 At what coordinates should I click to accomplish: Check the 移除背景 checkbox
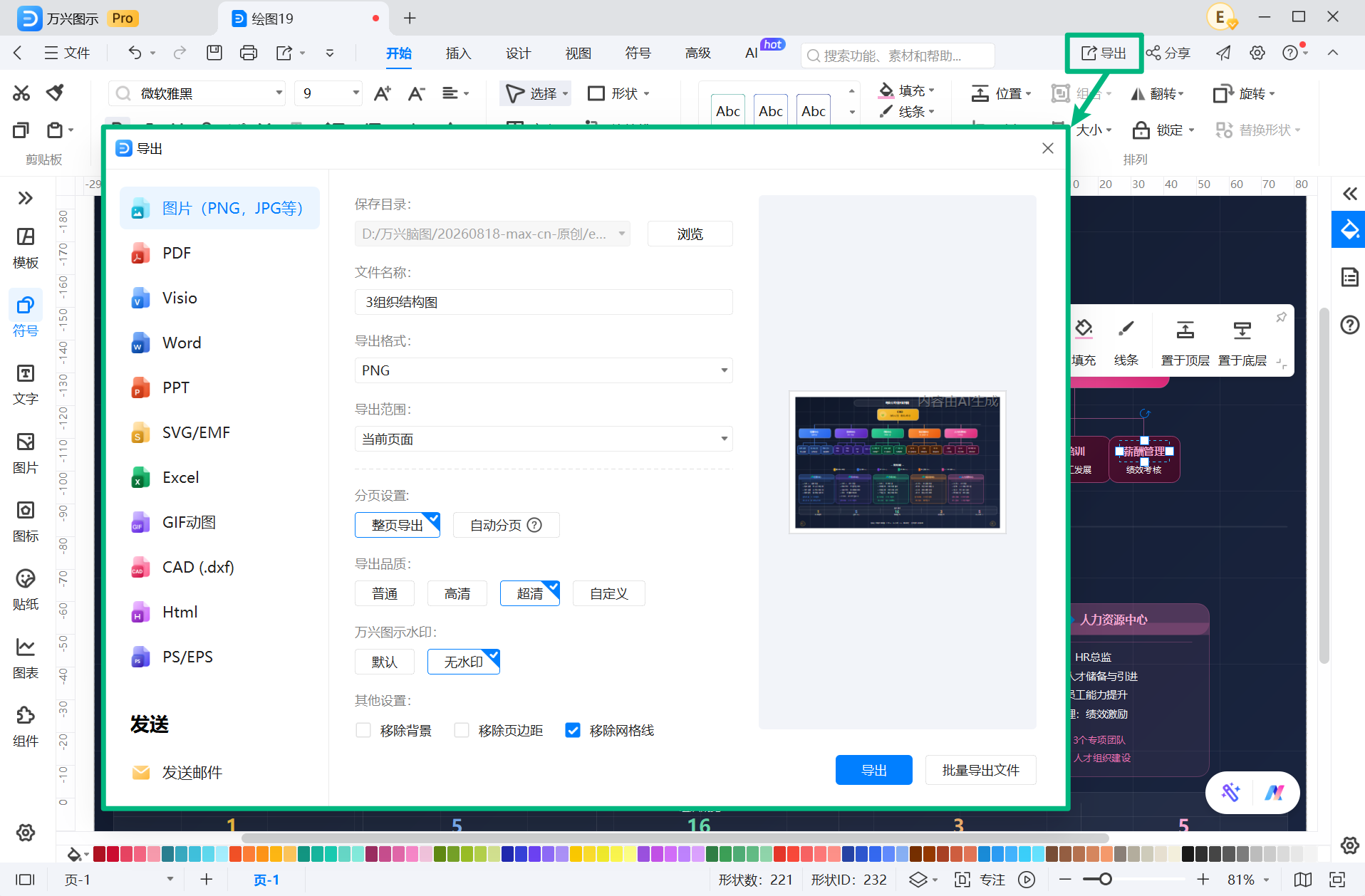(x=363, y=730)
